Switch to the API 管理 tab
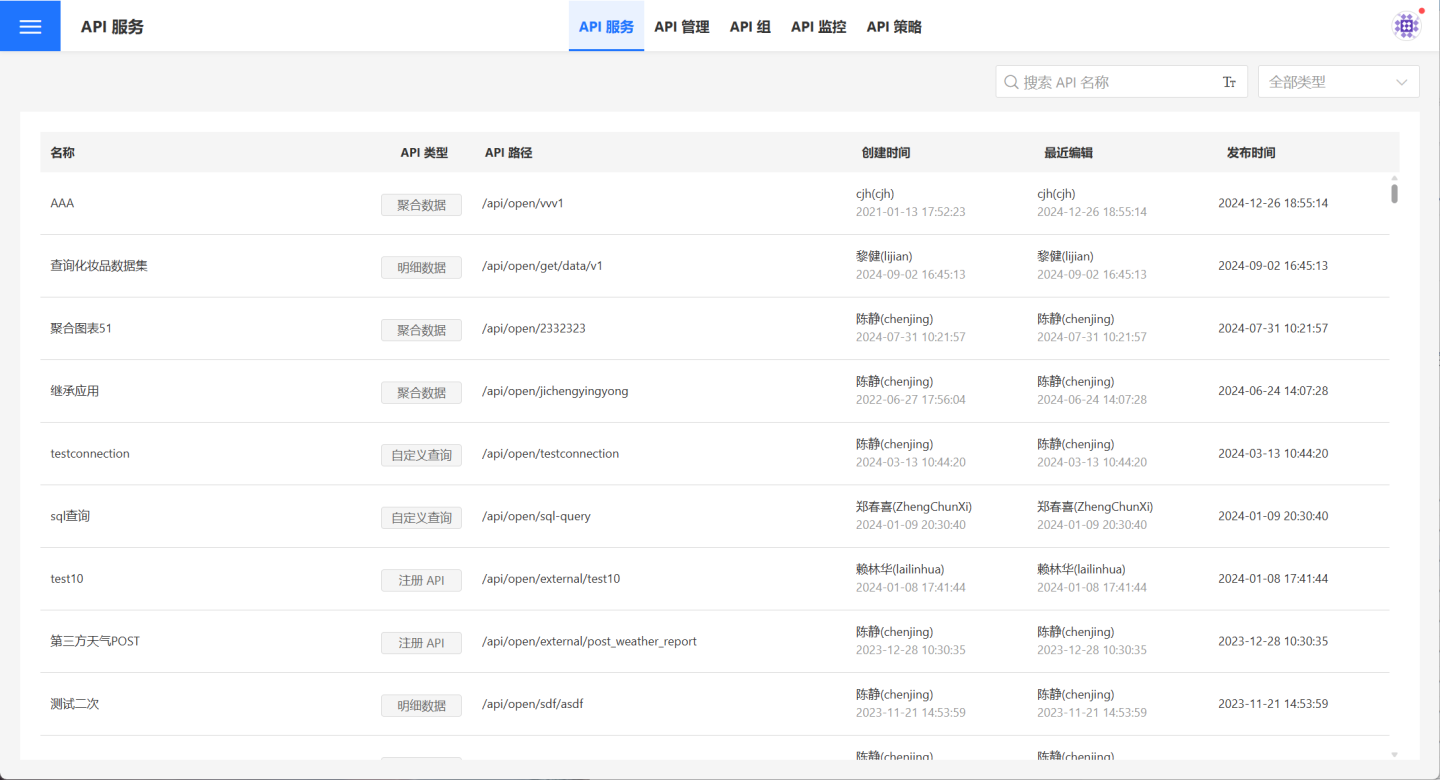 (x=681, y=27)
